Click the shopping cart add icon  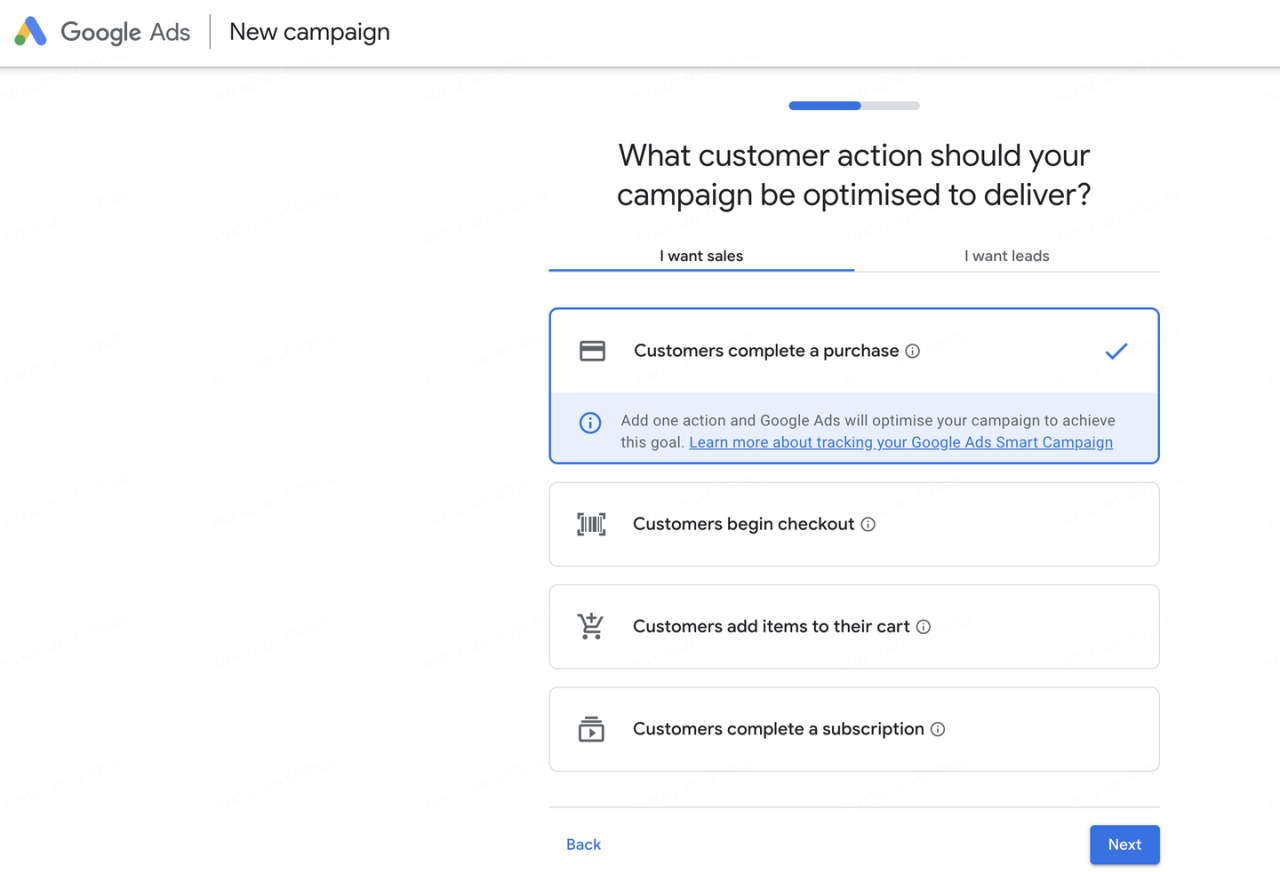[x=591, y=626]
